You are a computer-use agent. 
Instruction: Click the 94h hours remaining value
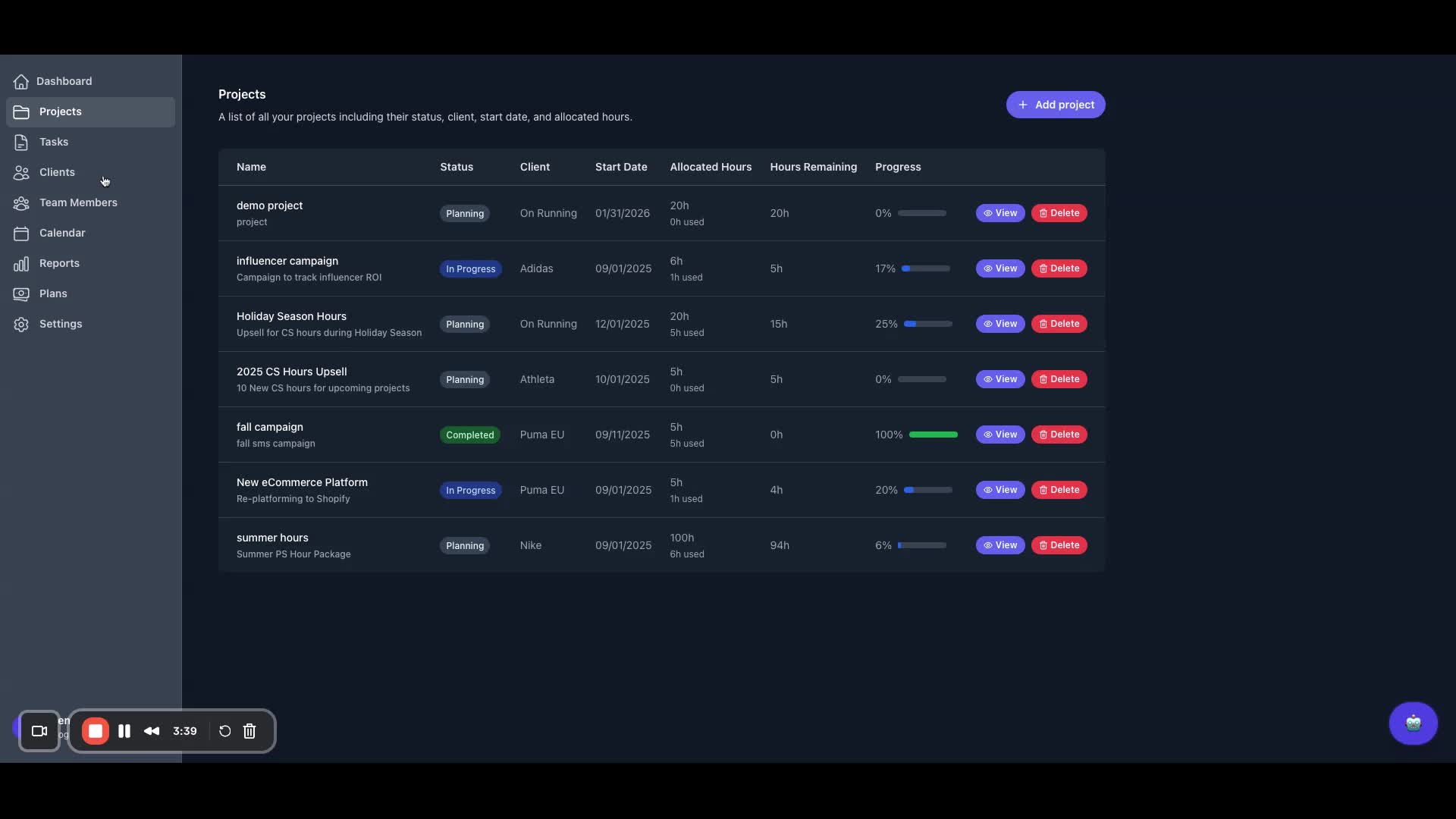780,545
